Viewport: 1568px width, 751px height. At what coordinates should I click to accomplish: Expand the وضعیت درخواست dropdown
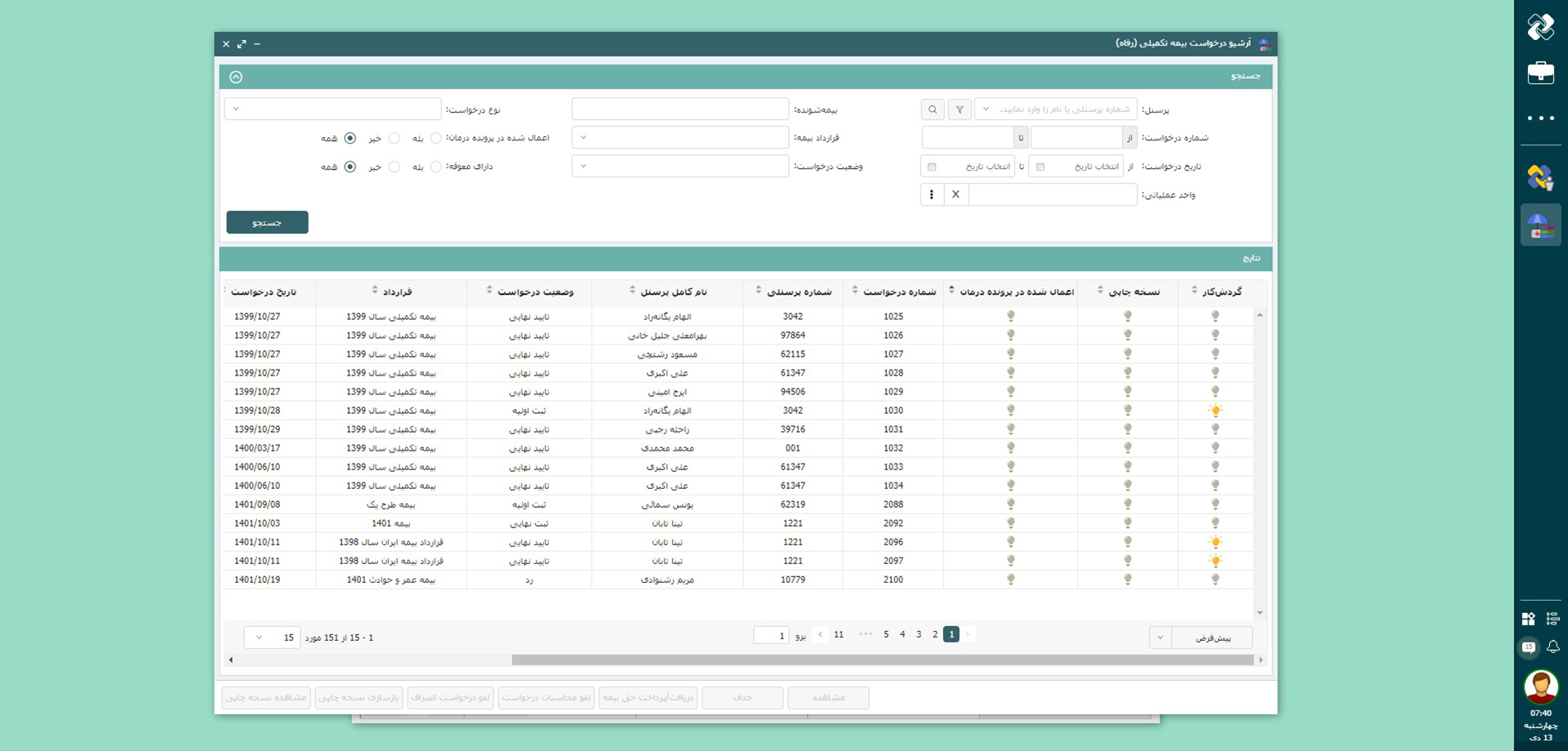[679, 167]
